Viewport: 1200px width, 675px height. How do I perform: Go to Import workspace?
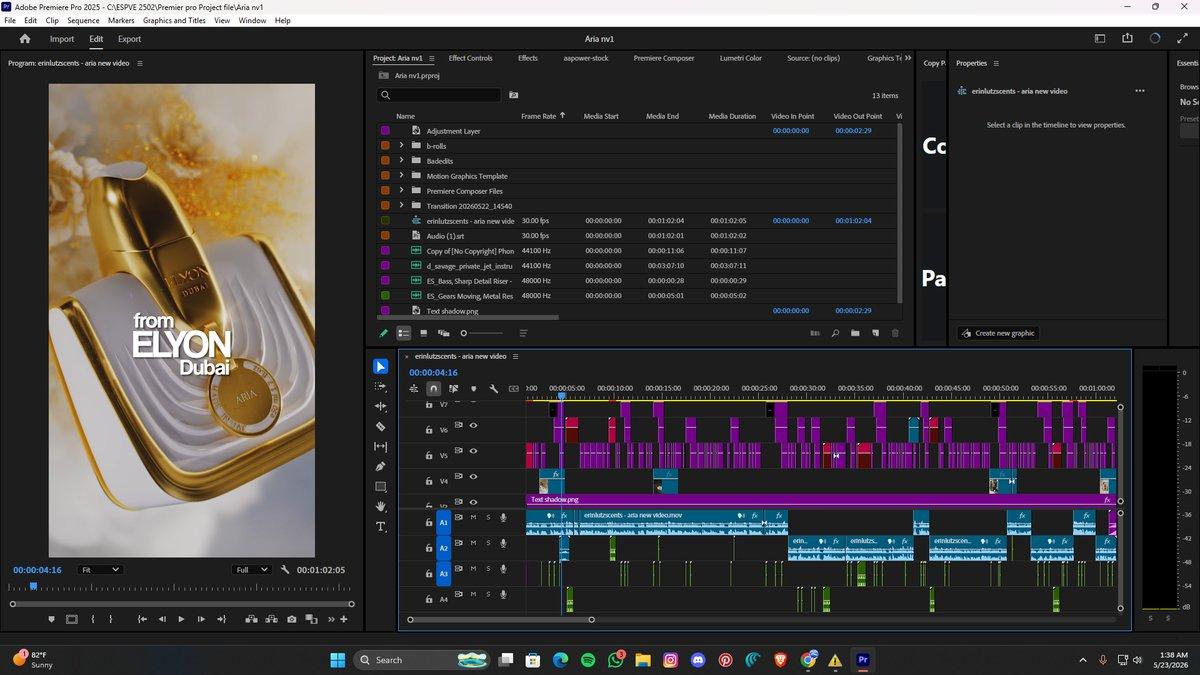coord(62,39)
